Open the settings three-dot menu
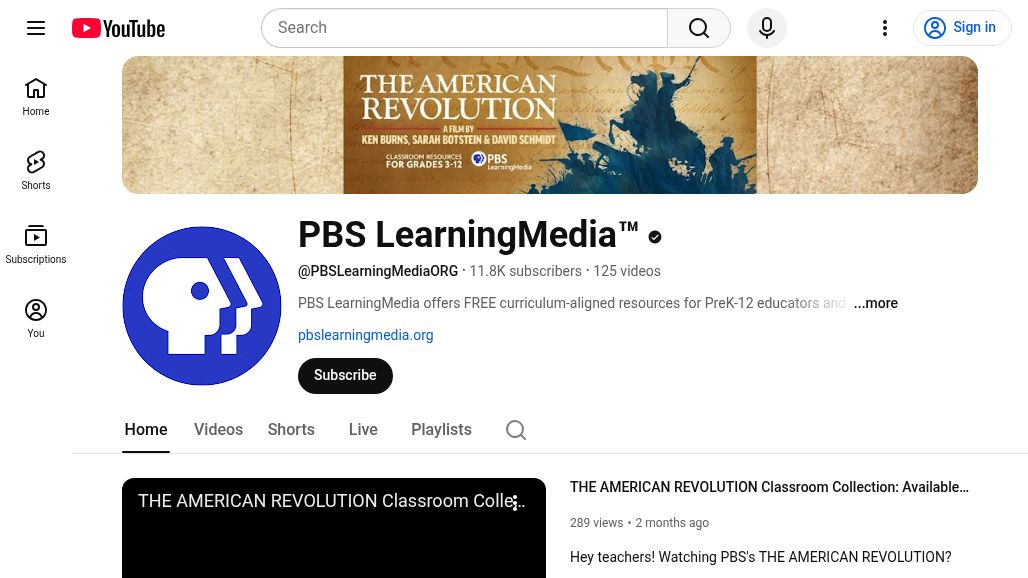Screen dimensions: 1028x578 pos(885,27)
